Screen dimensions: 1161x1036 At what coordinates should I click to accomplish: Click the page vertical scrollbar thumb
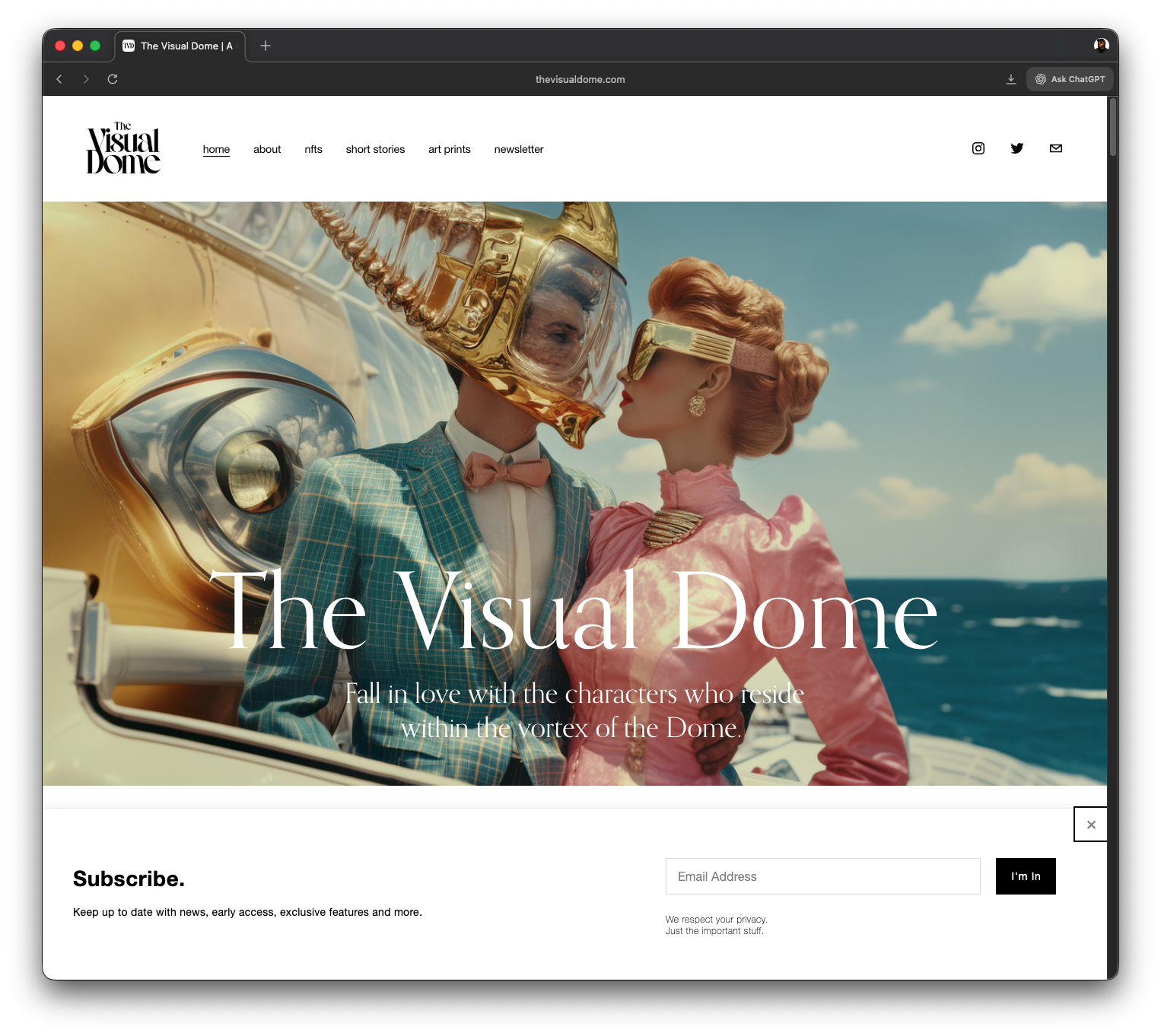click(x=1112, y=126)
